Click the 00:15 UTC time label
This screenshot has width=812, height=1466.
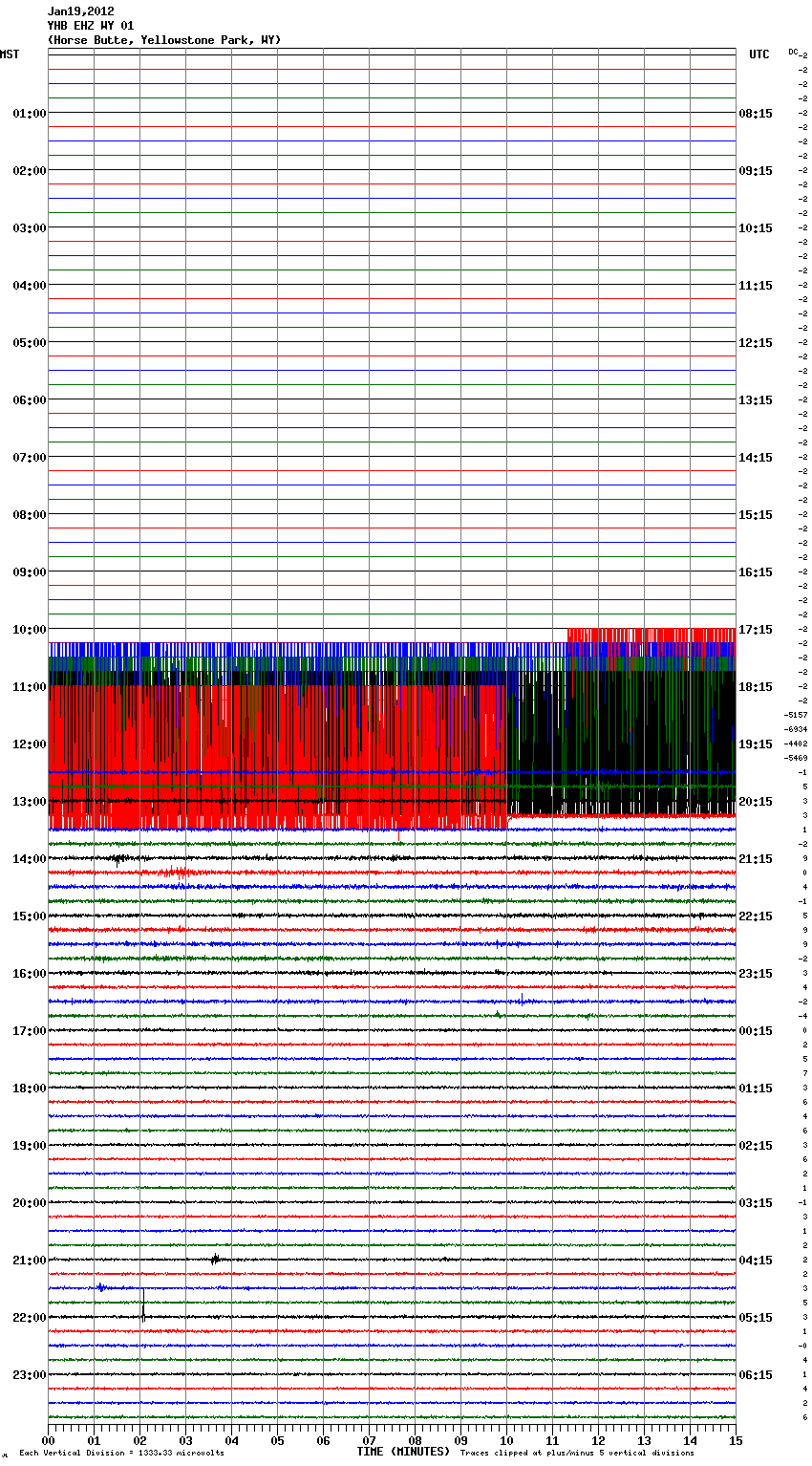[x=756, y=1031]
